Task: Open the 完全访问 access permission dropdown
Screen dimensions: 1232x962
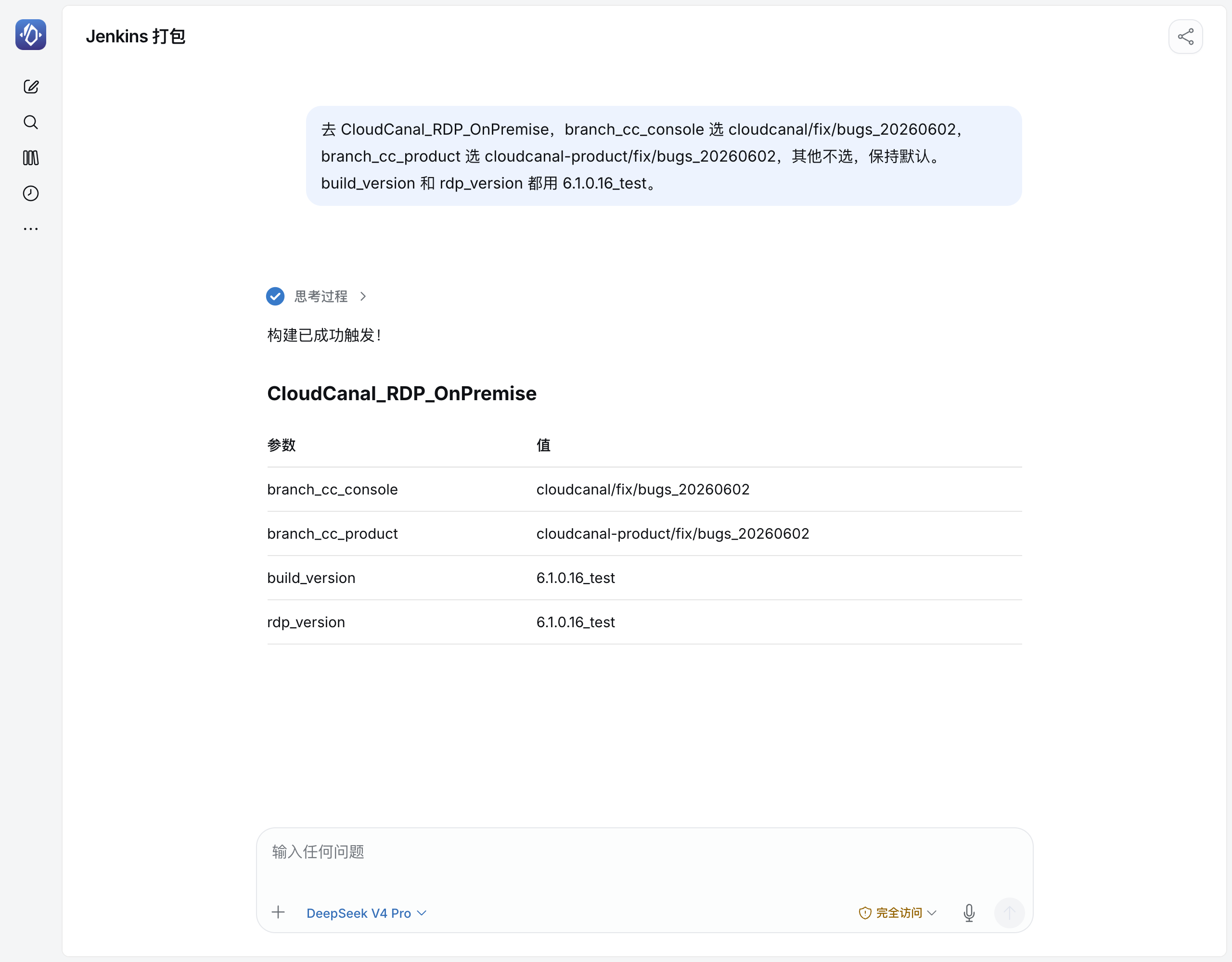Action: [x=898, y=912]
